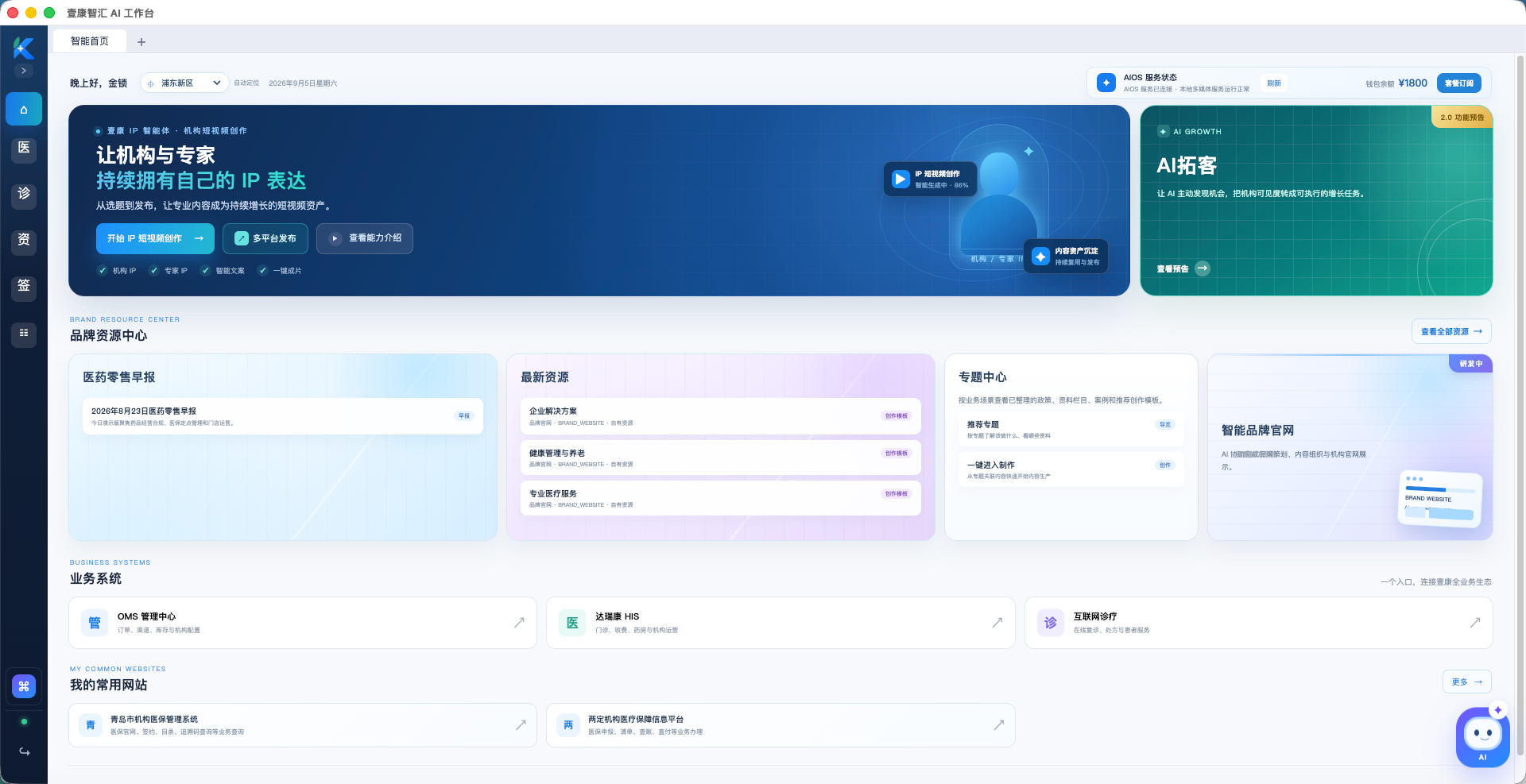Click the AIOS service status star icon
This screenshot has height=784, width=1526.
pyautogui.click(x=1106, y=83)
